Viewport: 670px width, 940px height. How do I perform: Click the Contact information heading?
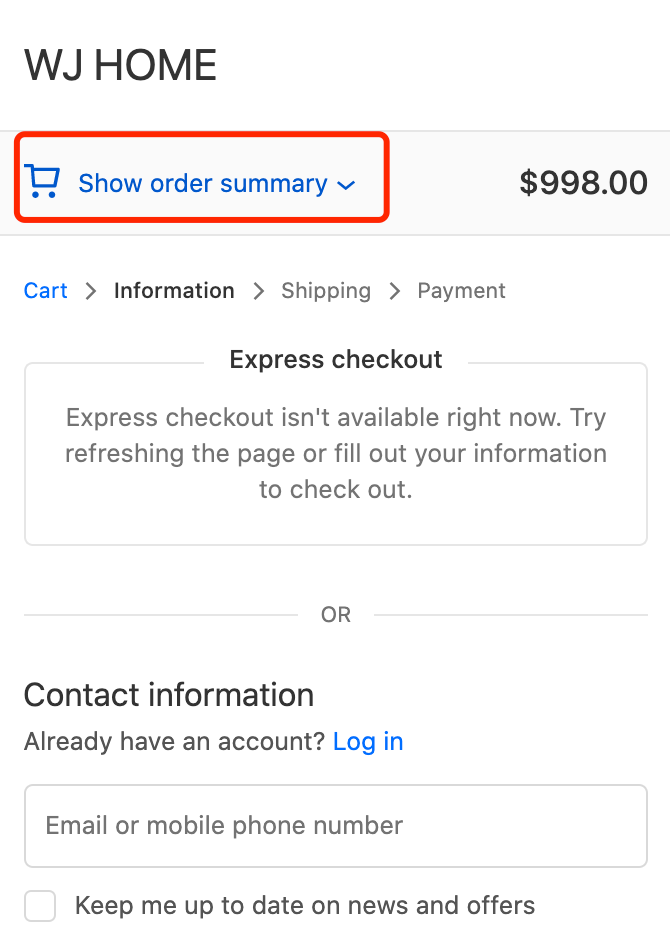pyautogui.click(x=169, y=695)
